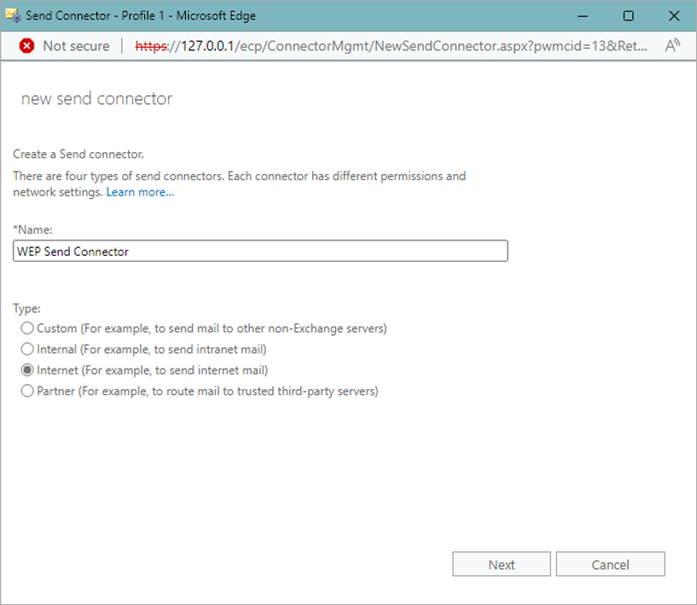Open the Learn more link

[x=140, y=192]
